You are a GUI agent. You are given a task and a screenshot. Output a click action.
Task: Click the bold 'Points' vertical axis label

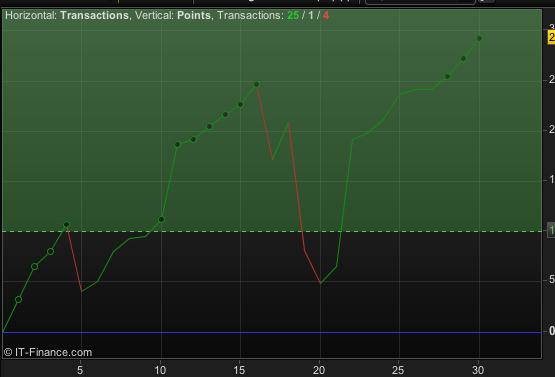click(x=194, y=16)
